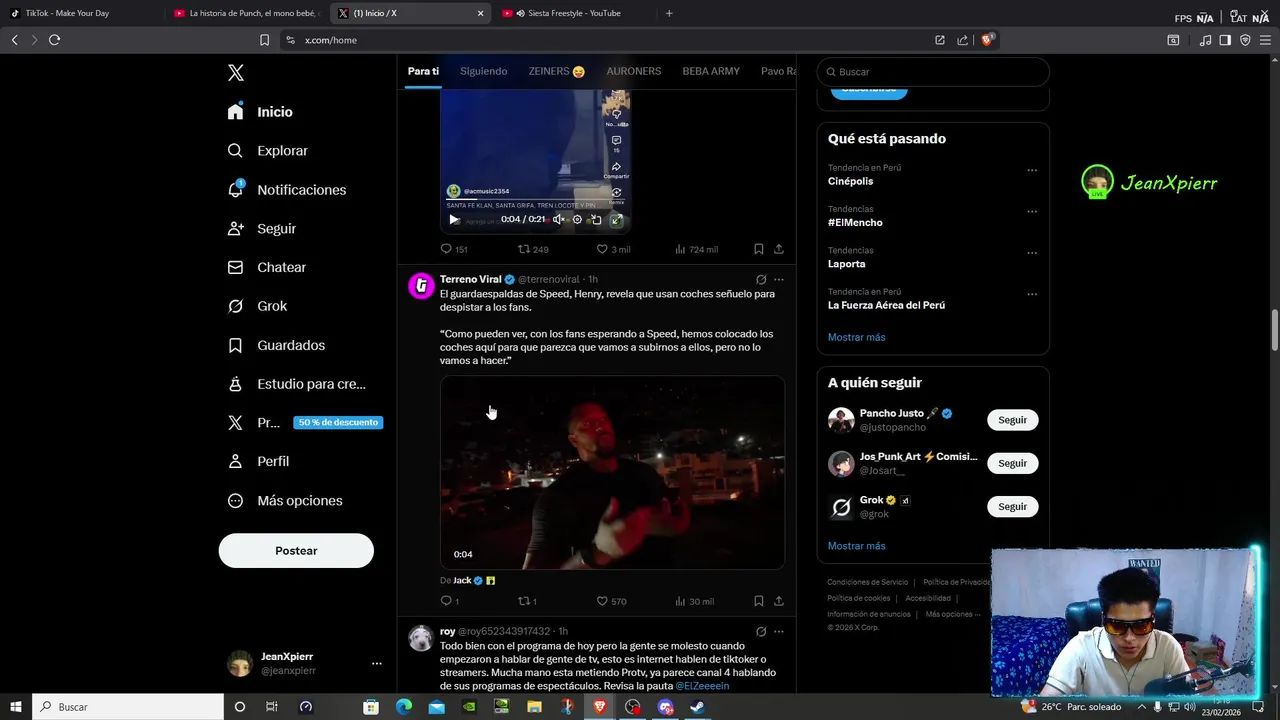
Task: Like Terreno Viral post with 570 likes
Action: [611, 601]
